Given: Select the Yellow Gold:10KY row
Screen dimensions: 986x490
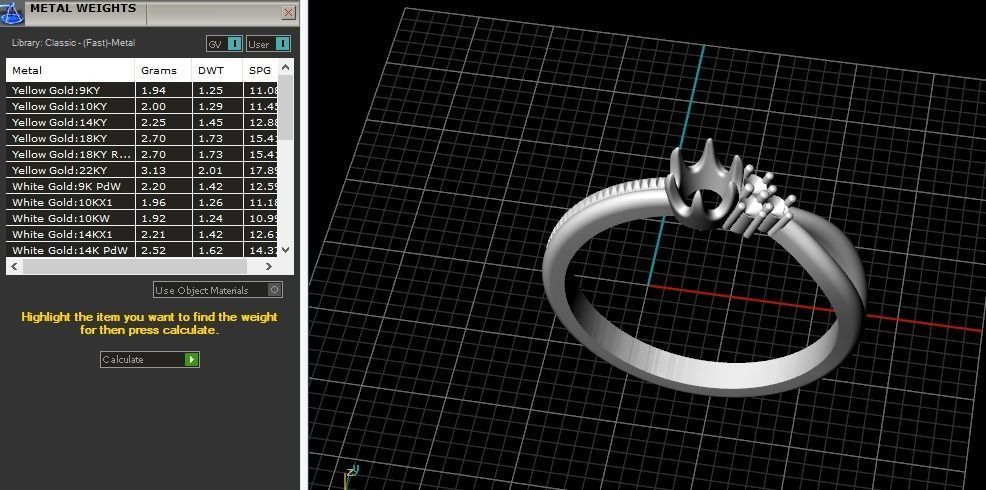Looking at the screenshot, I should tap(142, 106).
